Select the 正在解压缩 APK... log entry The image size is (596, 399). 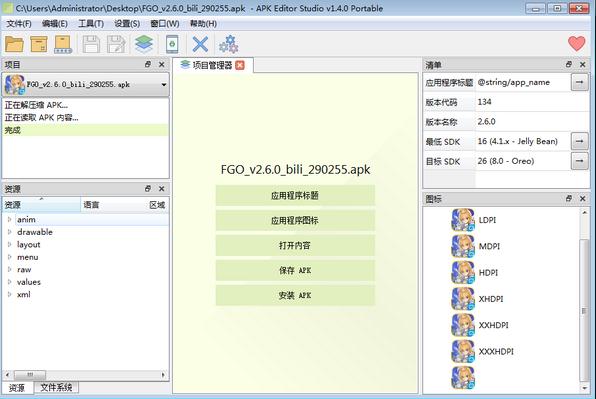click(x=86, y=105)
